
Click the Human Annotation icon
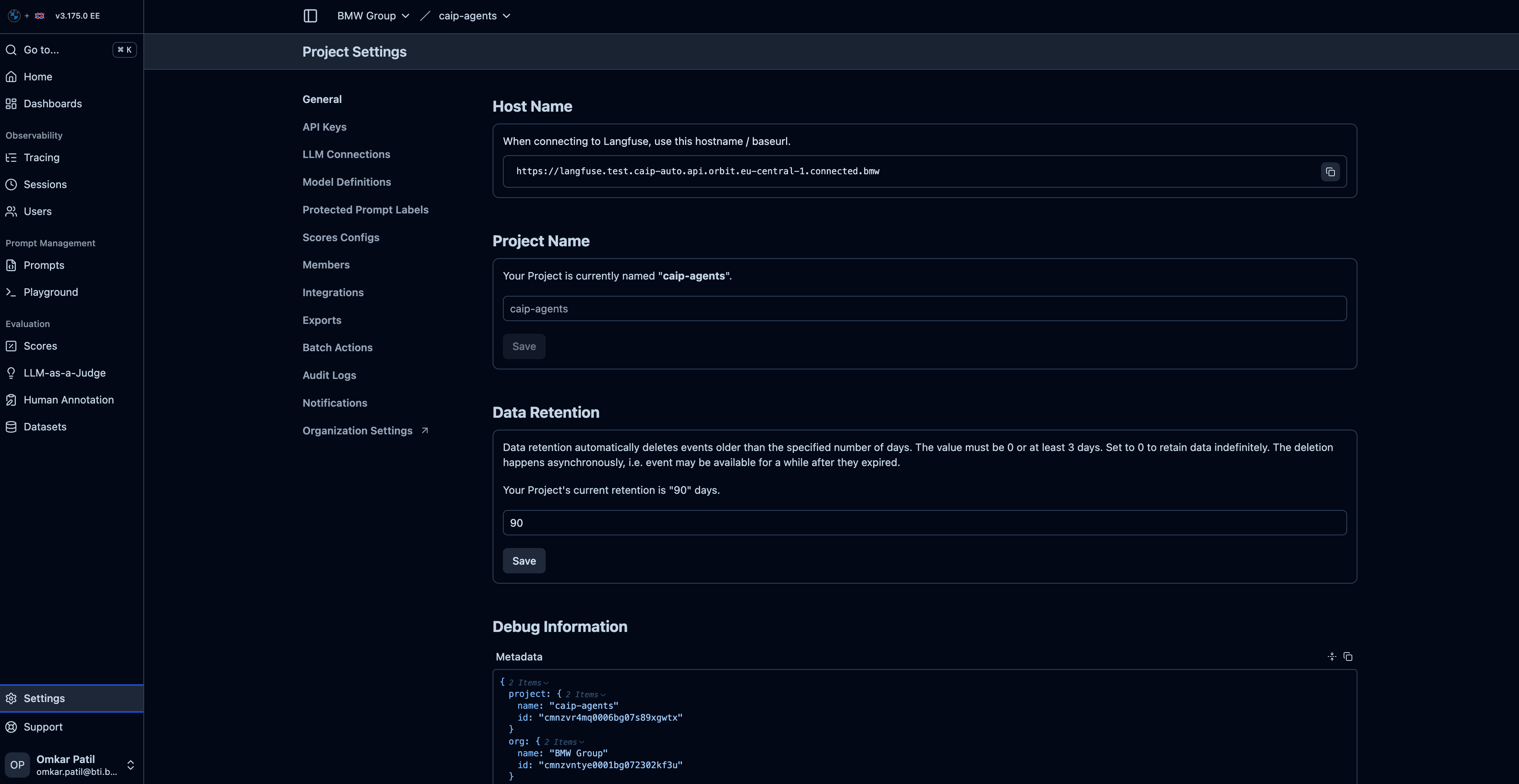(x=11, y=400)
